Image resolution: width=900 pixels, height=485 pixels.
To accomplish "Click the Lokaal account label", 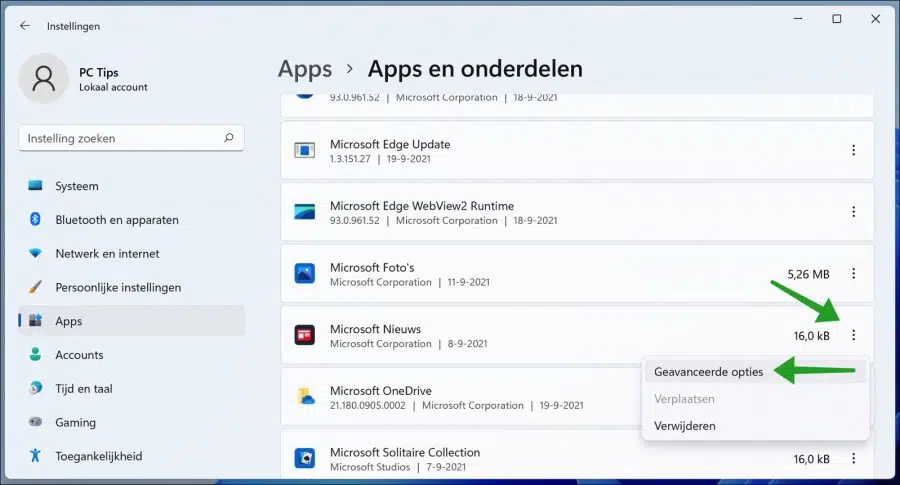I will click(113, 87).
